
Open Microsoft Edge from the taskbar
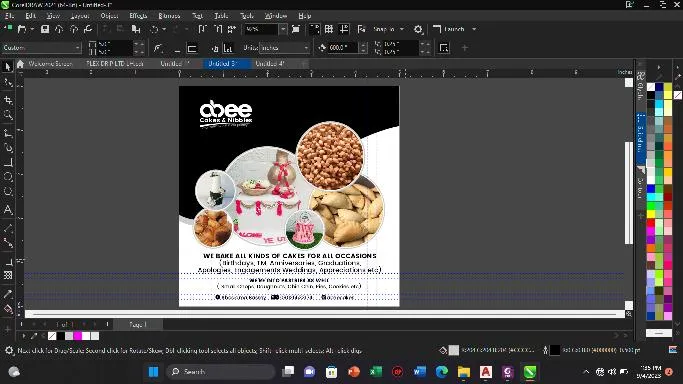442,372
